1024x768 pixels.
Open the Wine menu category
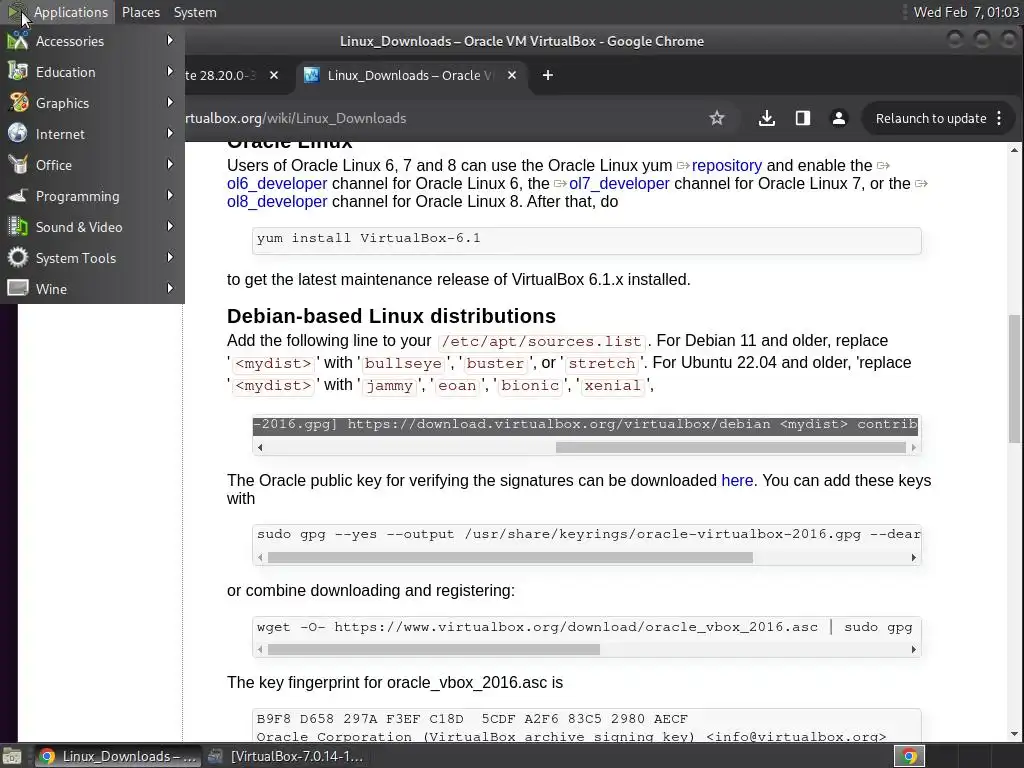(92, 289)
